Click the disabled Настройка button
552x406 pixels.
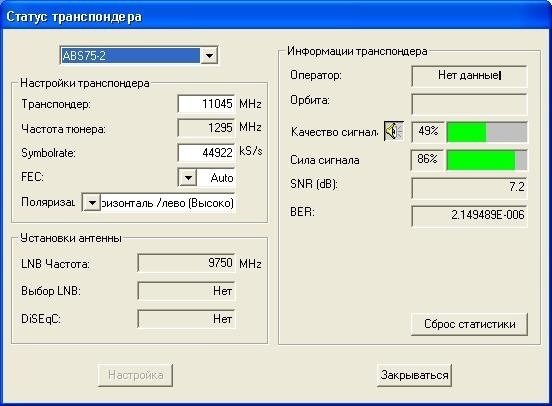(x=136, y=375)
